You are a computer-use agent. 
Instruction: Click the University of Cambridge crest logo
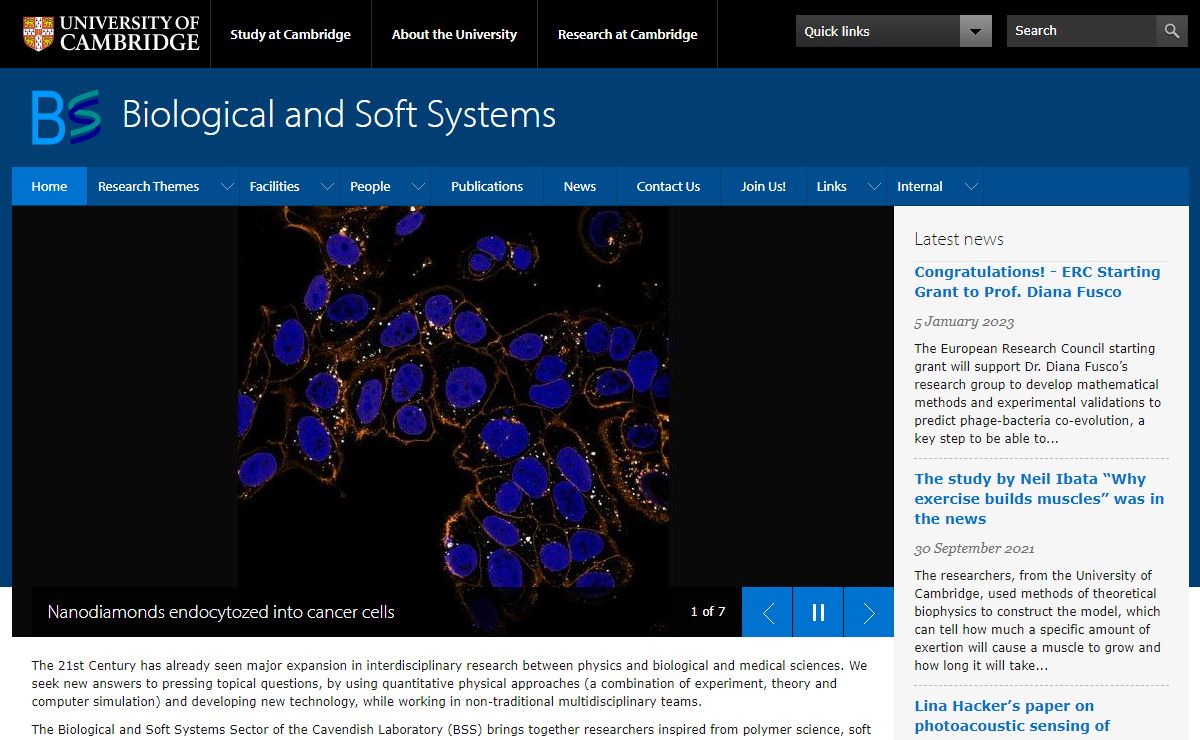(x=39, y=33)
